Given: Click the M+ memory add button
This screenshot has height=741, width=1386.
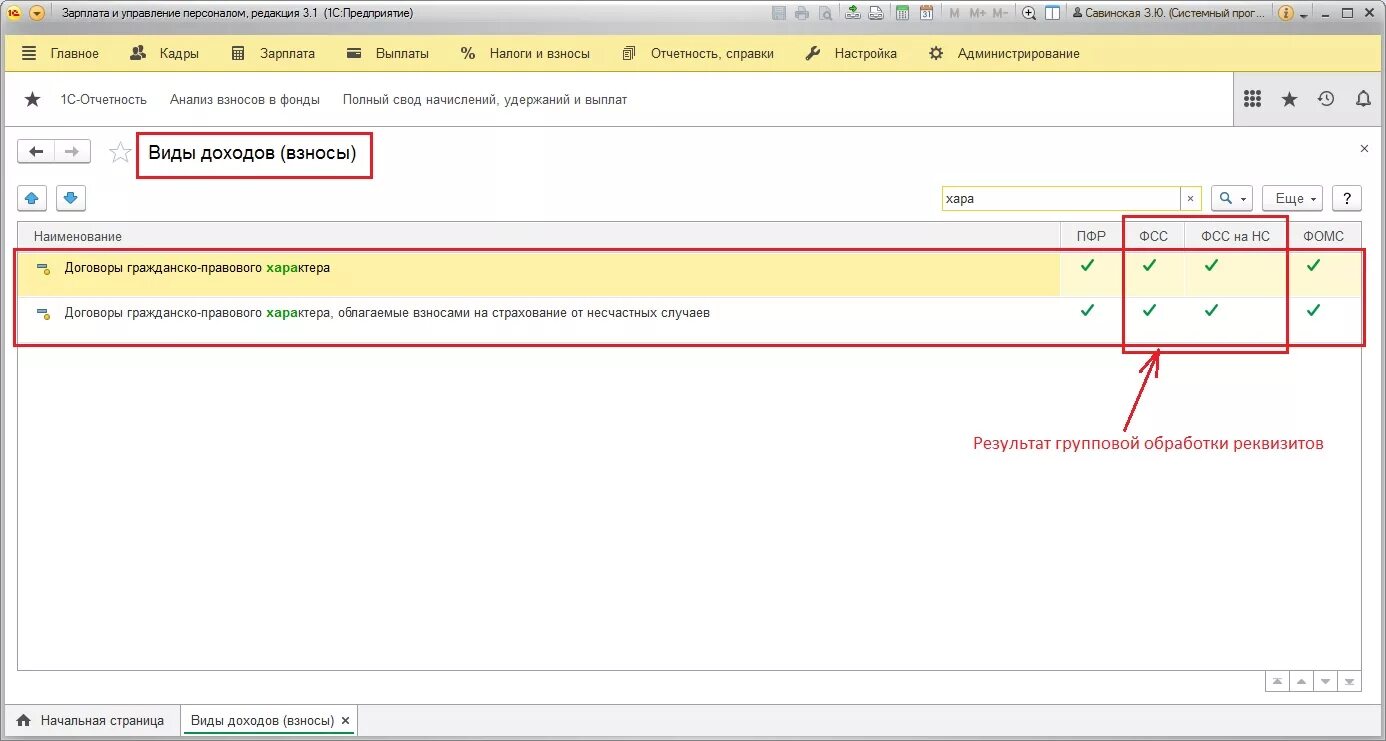Looking at the screenshot, I should coord(977,13).
